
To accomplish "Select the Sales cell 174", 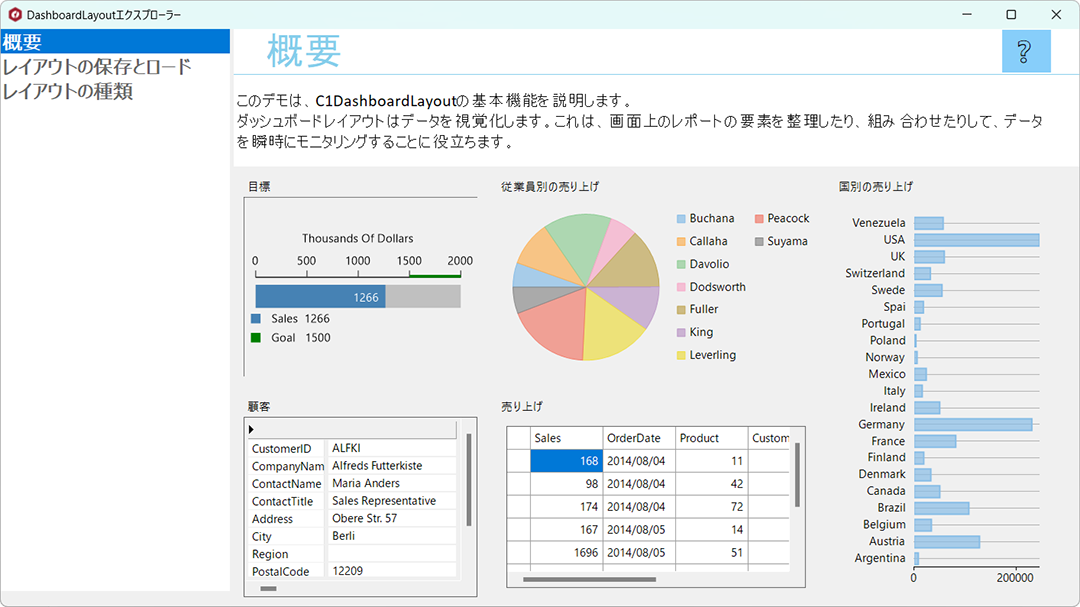I will [567, 507].
